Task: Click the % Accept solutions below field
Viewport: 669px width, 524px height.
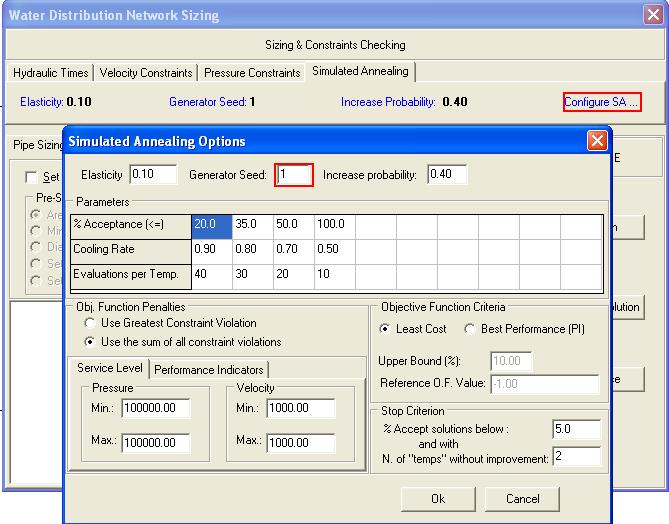Action: [576, 429]
